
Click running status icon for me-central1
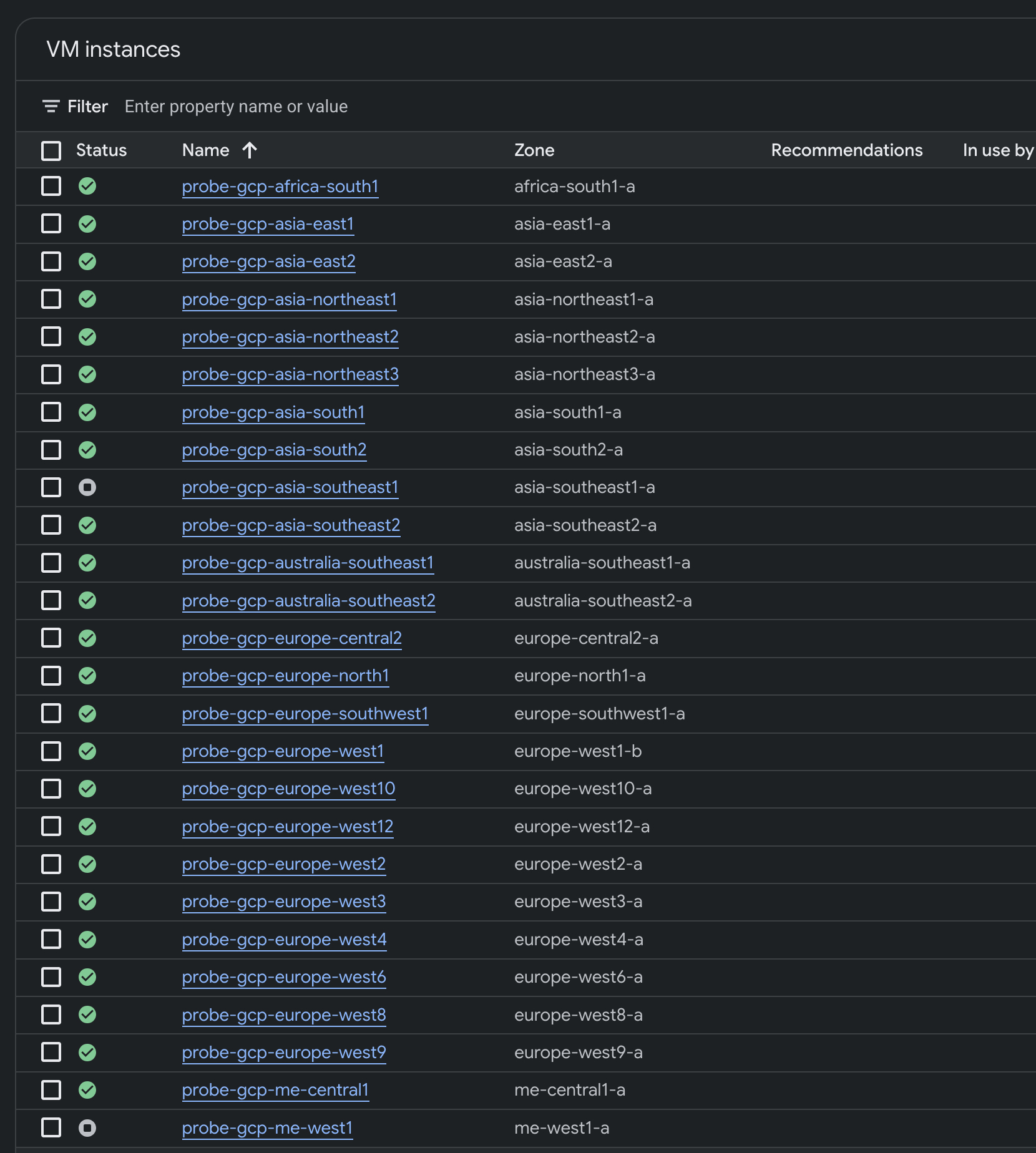pyautogui.click(x=87, y=1090)
